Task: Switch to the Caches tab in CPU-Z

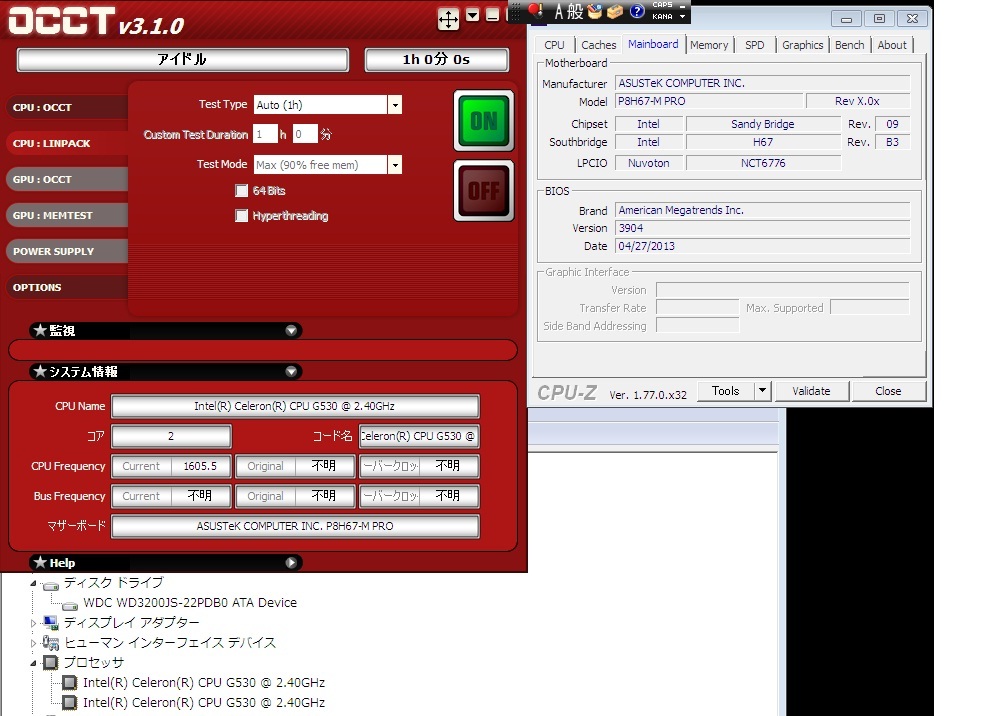Action: (x=598, y=45)
